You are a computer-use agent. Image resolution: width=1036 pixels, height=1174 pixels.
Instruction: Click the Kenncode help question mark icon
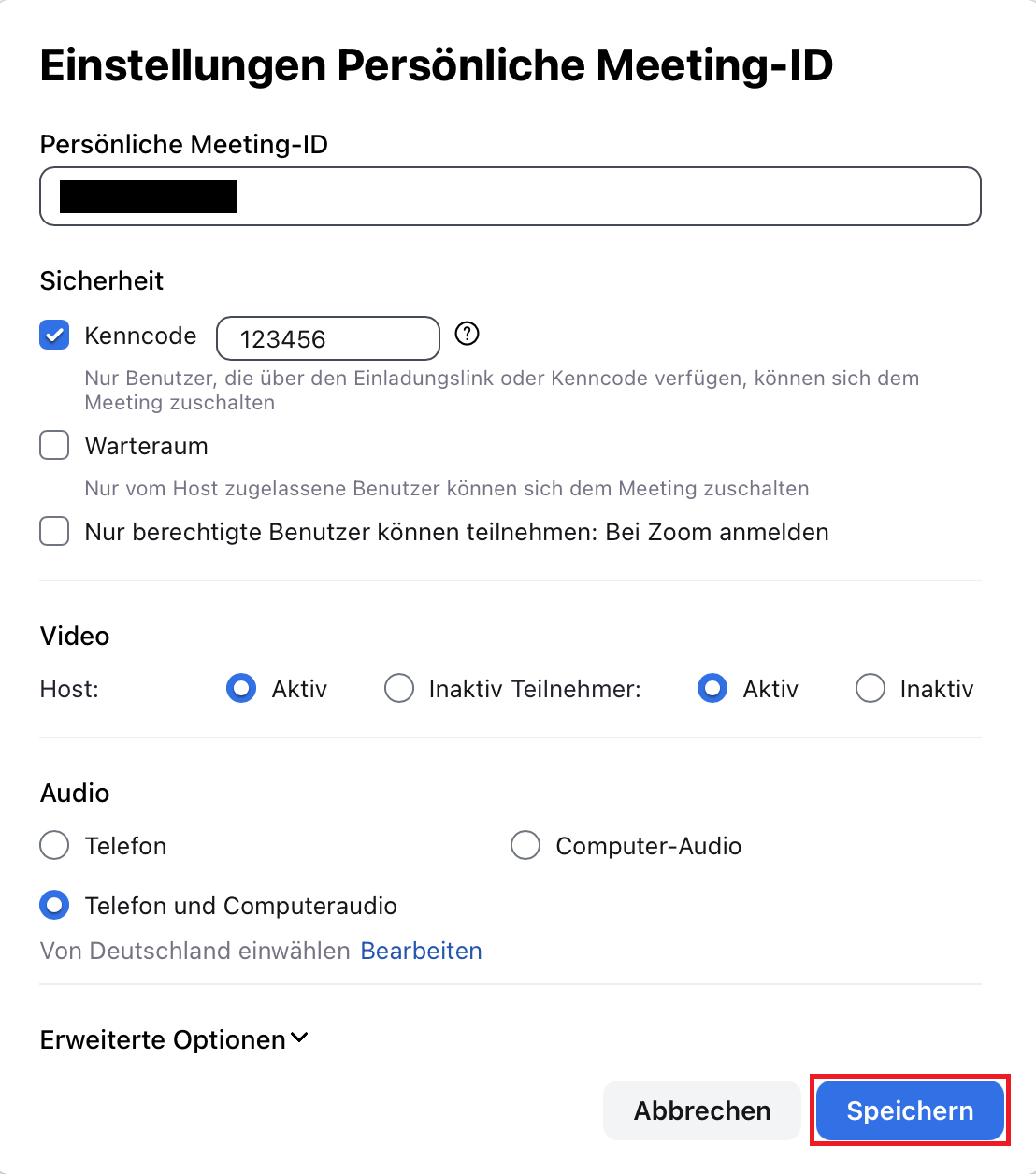[x=467, y=334]
